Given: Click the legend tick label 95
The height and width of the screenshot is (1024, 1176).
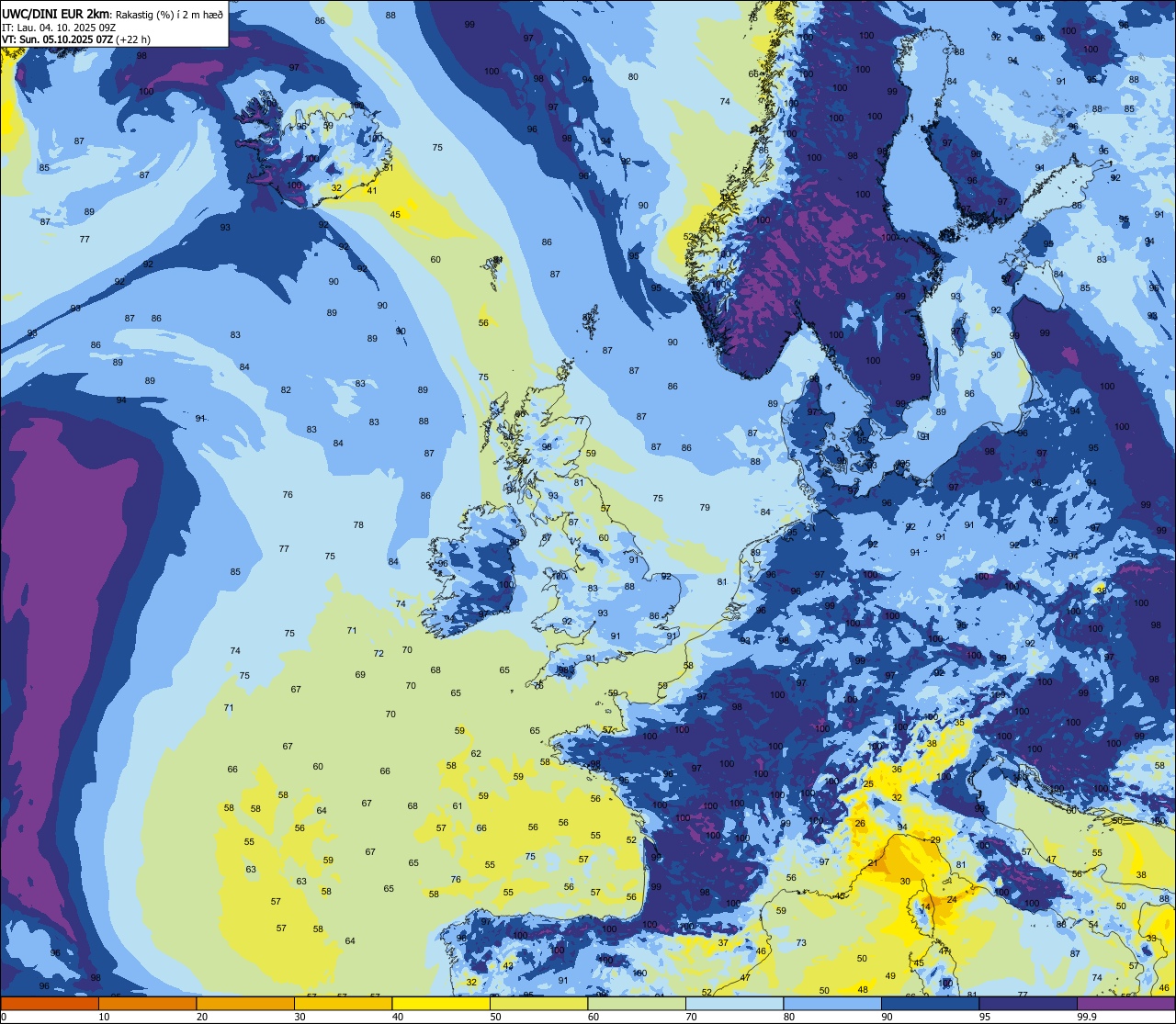Looking at the screenshot, I should click(985, 1017).
